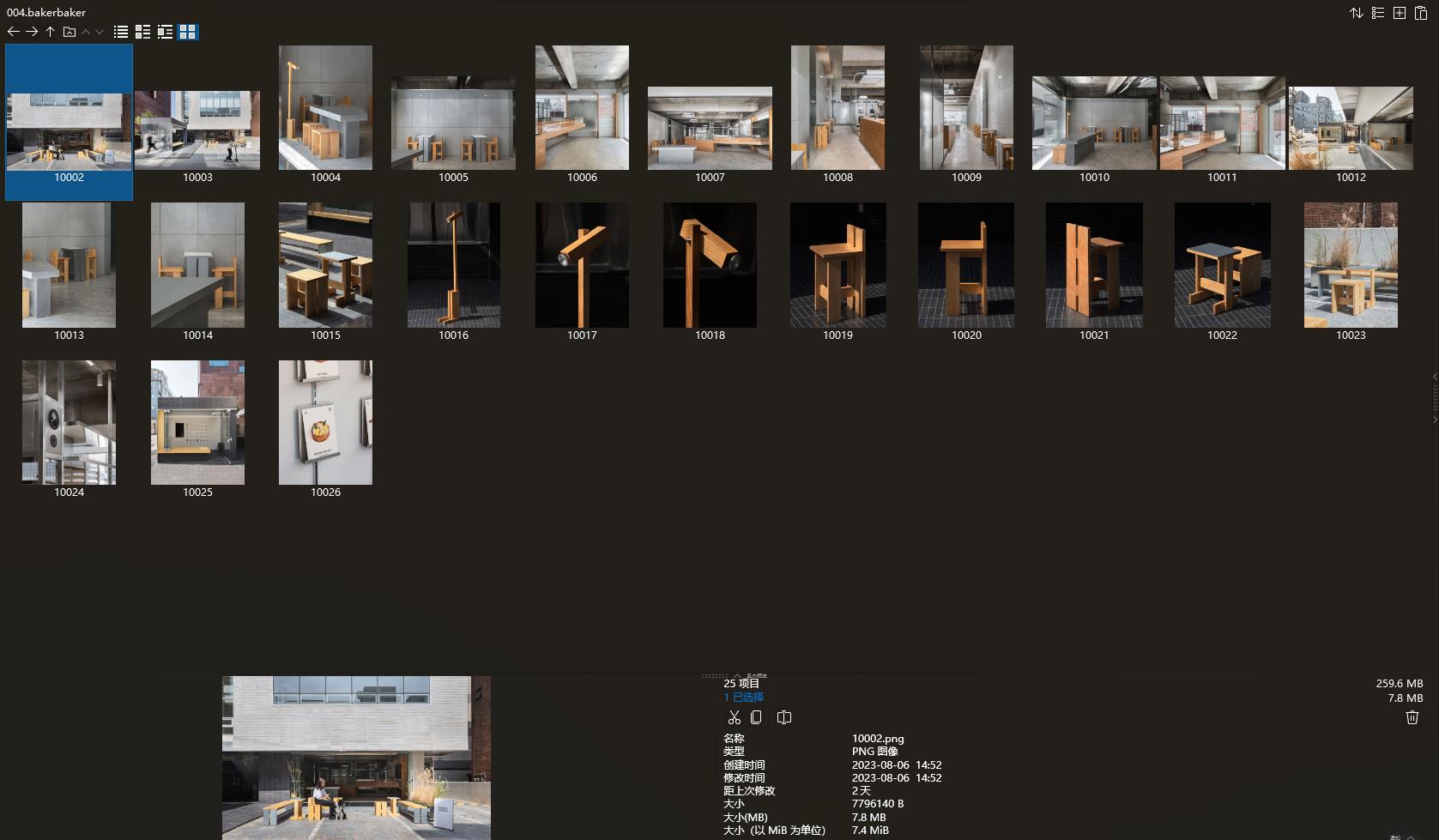
Task: Navigate back with the left arrow
Action: pyautogui.click(x=13, y=32)
